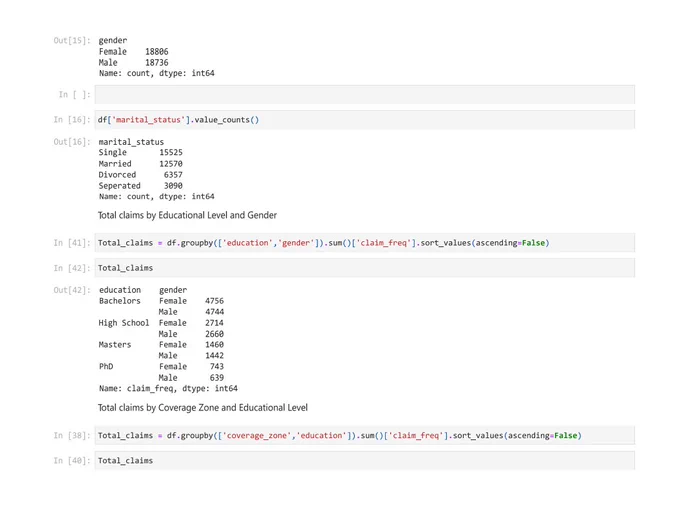
Task: Click the Single count 15525
Action: pyautogui.click(x=171, y=153)
